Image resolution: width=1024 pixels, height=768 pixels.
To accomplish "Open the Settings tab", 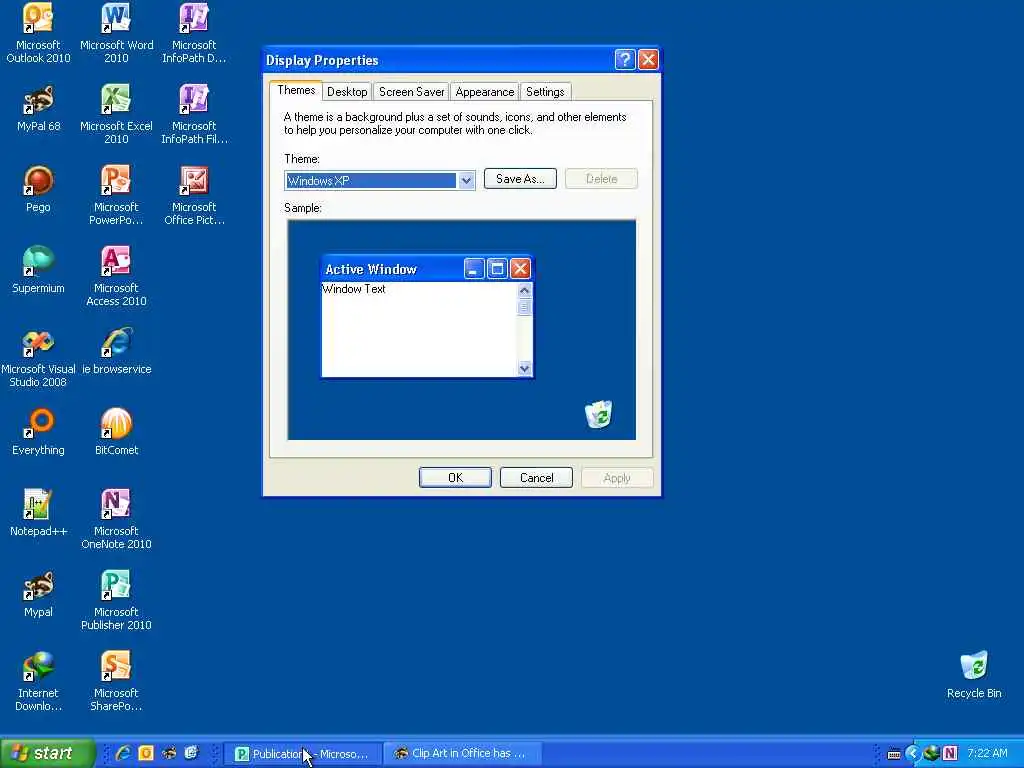I will (545, 91).
